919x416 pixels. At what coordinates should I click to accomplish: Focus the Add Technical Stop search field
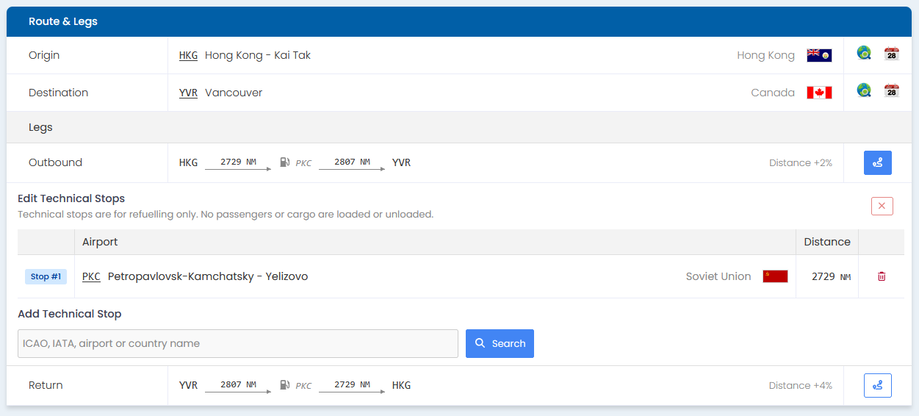238,343
